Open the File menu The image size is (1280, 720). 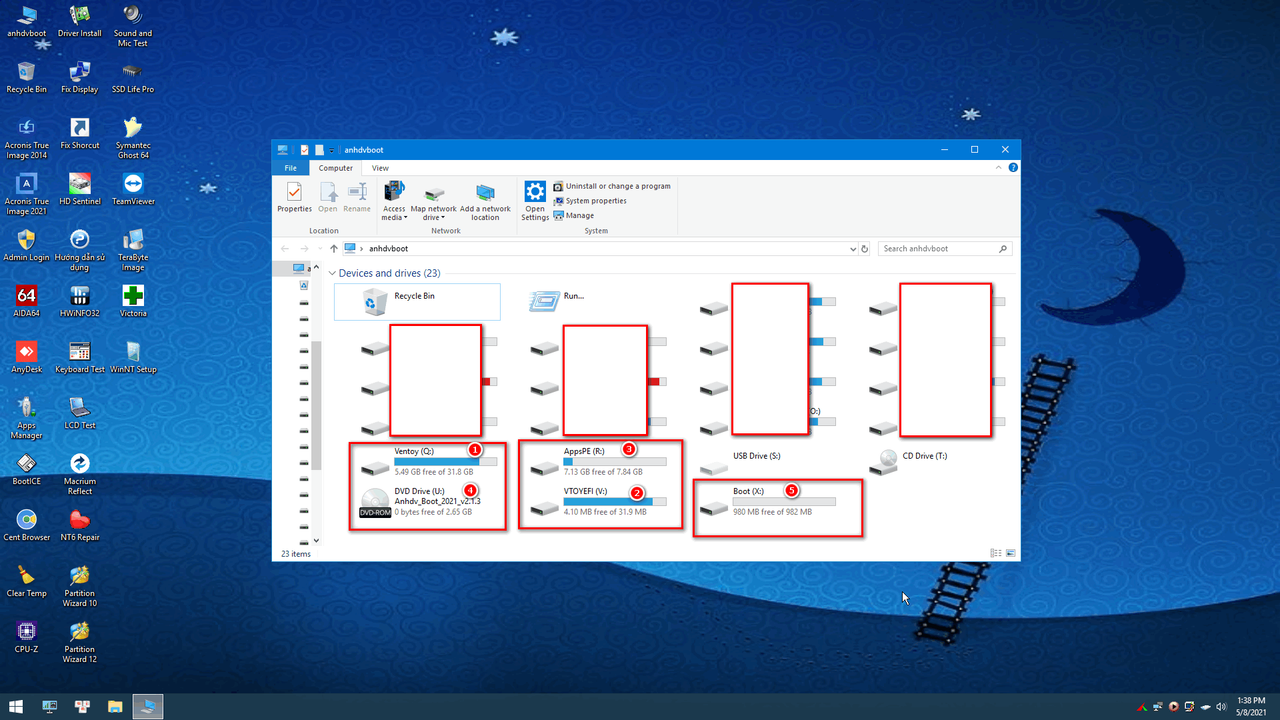(x=290, y=168)
